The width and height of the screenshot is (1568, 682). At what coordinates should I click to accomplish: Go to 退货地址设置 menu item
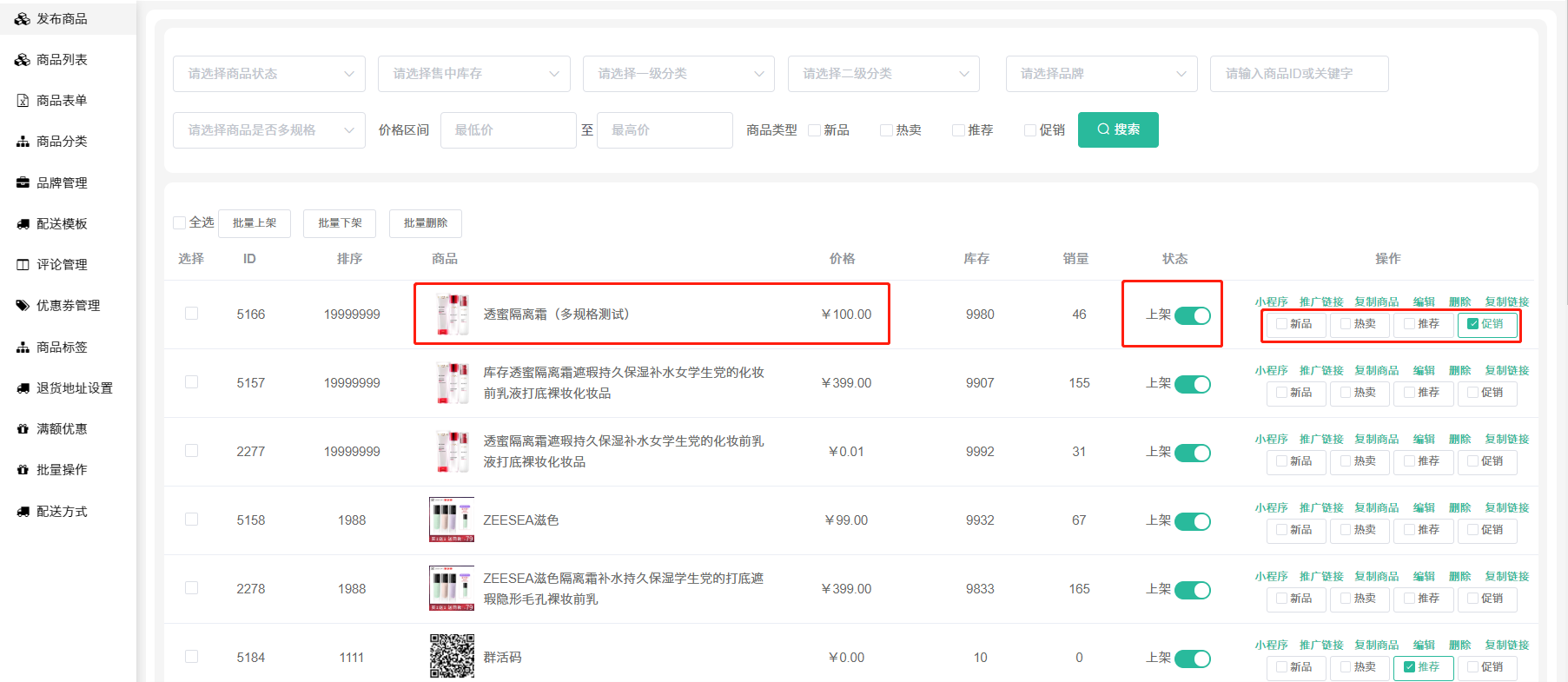click(x=74, y=388)
